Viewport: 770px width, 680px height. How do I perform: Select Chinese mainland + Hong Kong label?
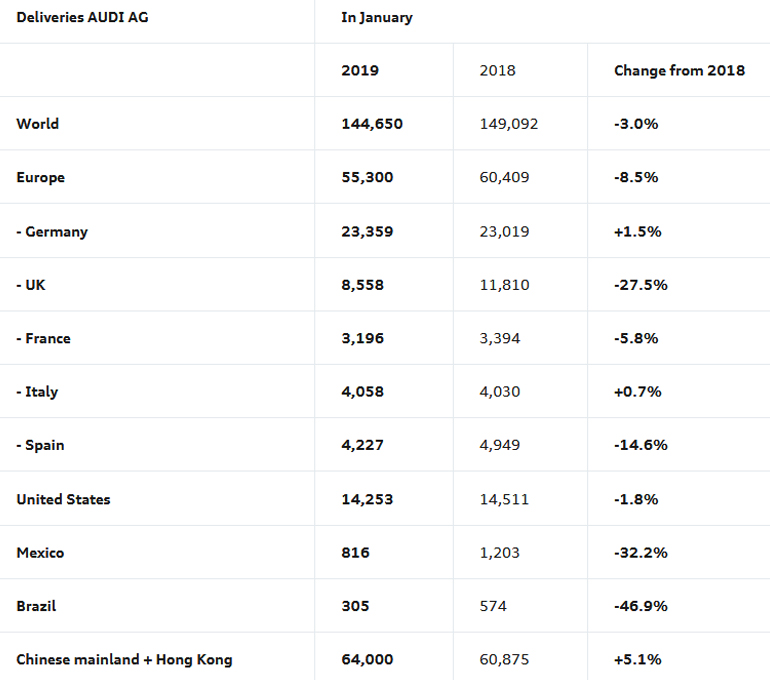[x=124, y=660]
